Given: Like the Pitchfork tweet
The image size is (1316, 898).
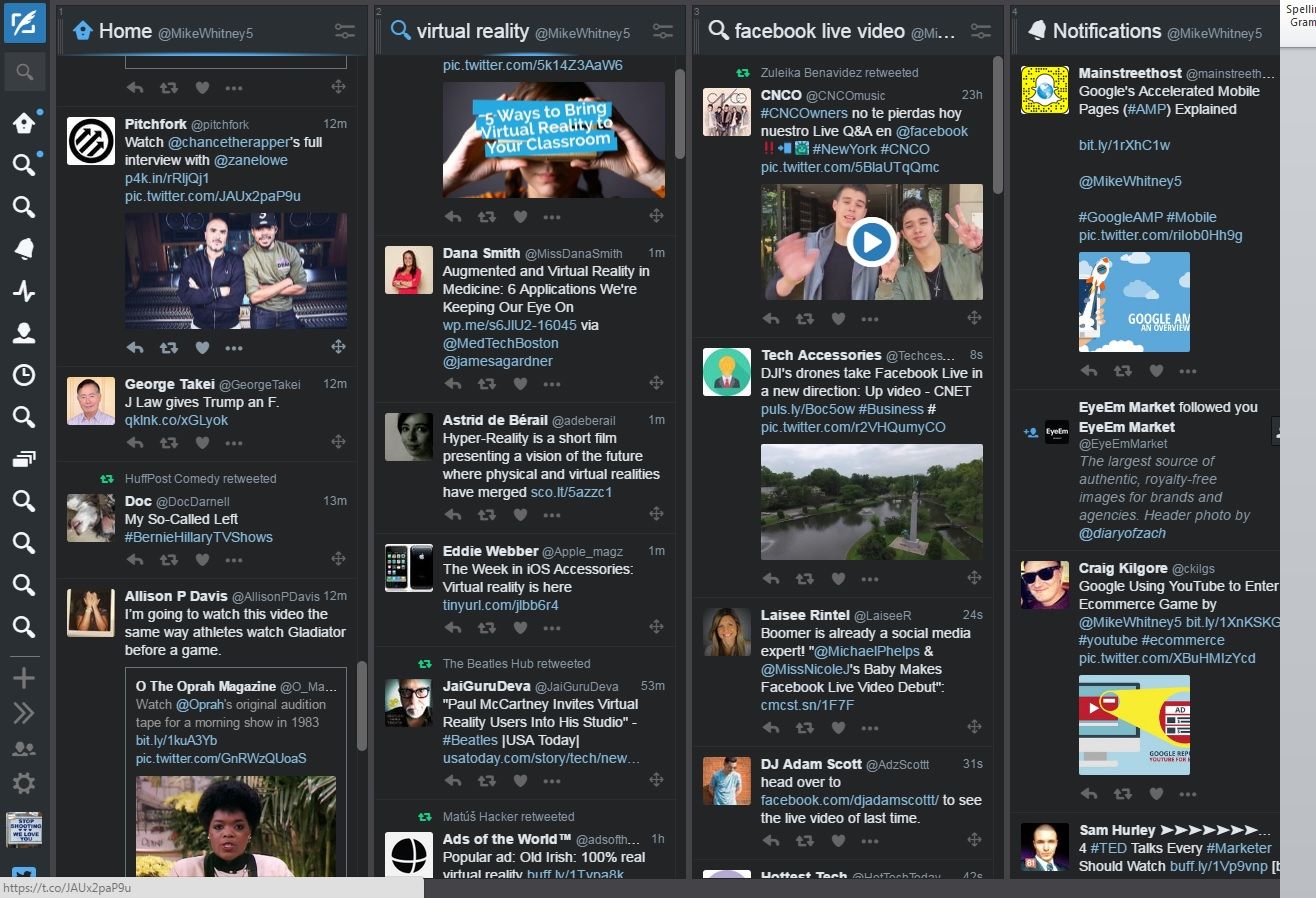Looking at the screenshot, I should (202, 347).
